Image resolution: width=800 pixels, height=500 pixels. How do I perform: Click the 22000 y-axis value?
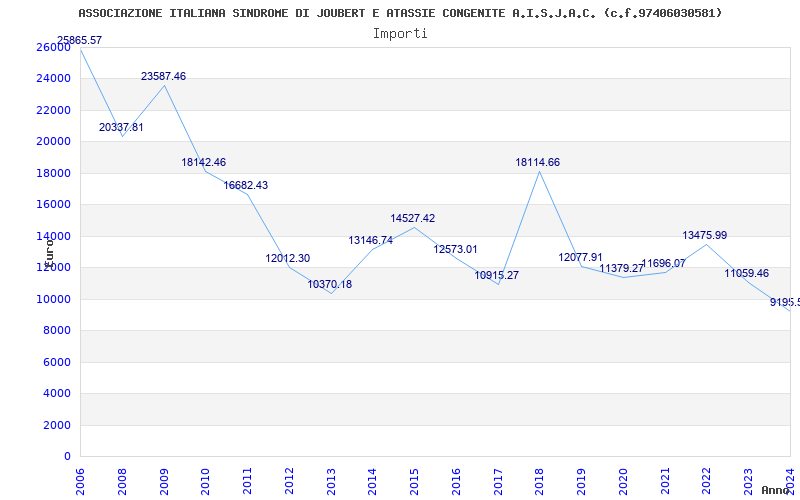[53, 110]
